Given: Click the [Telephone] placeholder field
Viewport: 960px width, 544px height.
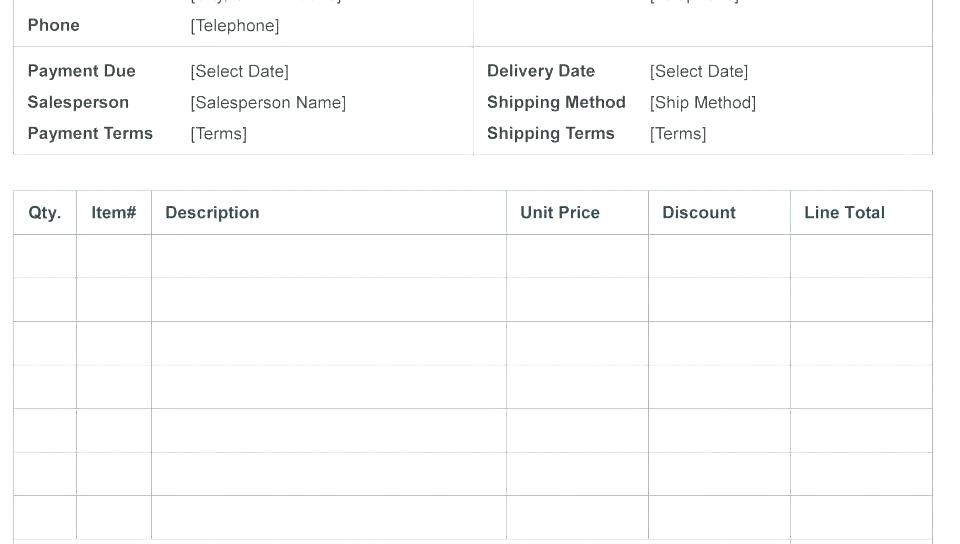Looking at the screenshot, I should [235, 26].
